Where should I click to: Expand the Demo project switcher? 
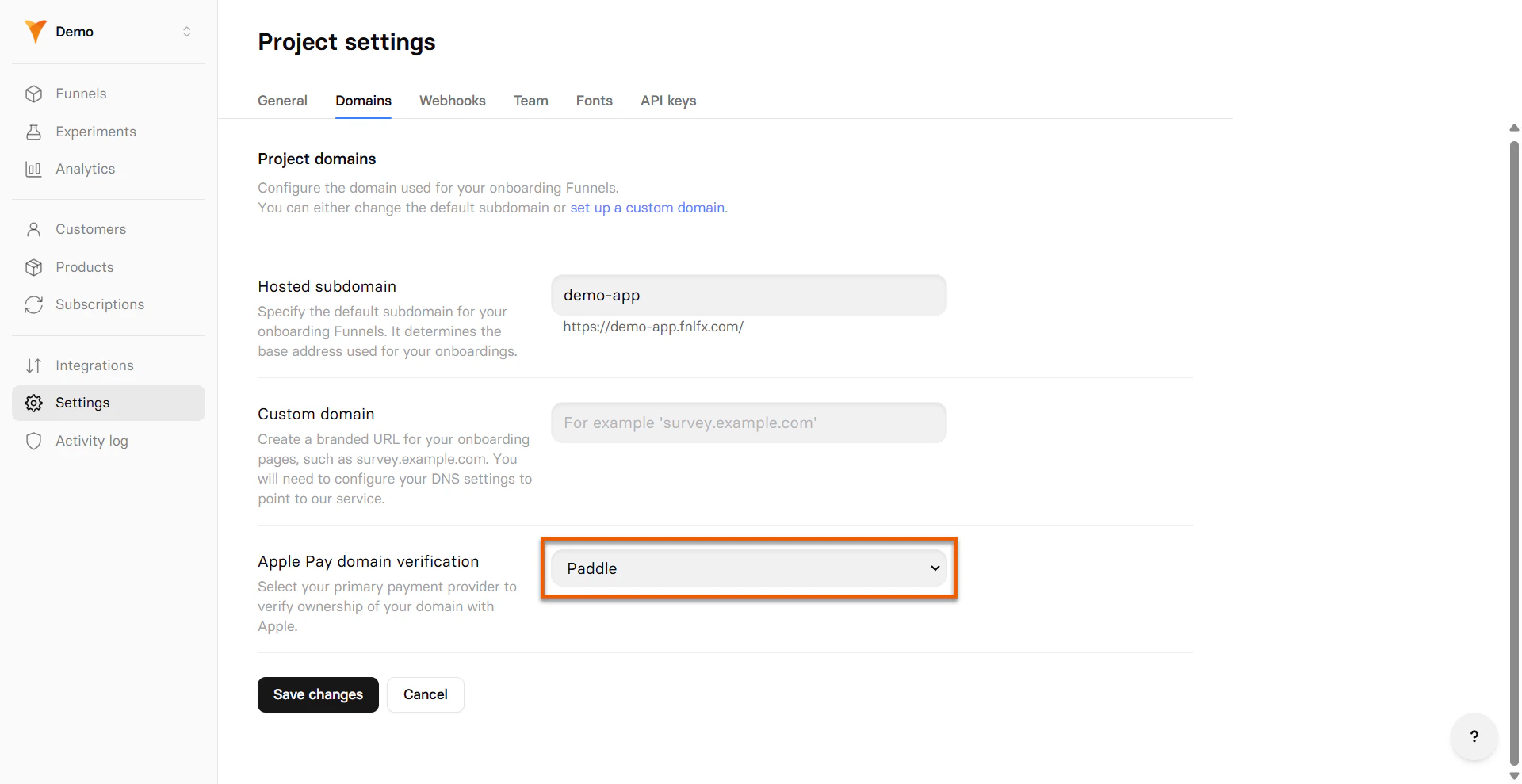click(187, 32)
